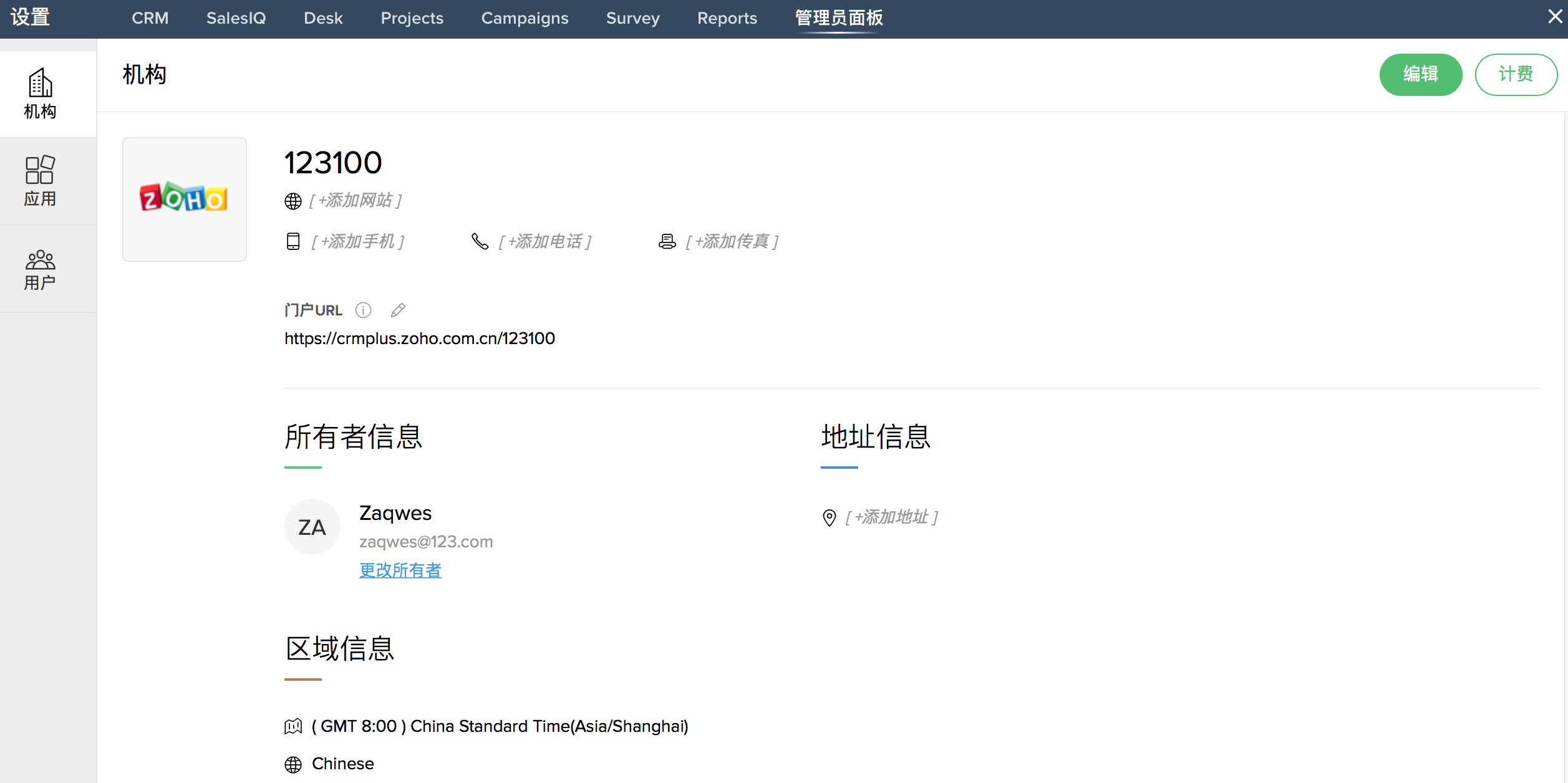Click the telephone handset icon
The width and height of the screenshot is (1568, 783).
(x=480, y=242)
